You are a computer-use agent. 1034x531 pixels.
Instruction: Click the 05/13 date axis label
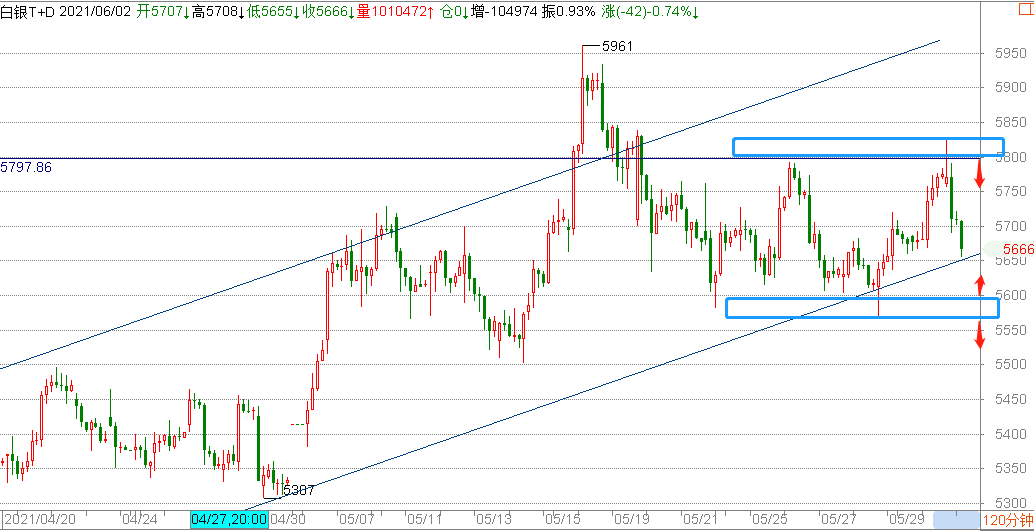coord(493,520)
